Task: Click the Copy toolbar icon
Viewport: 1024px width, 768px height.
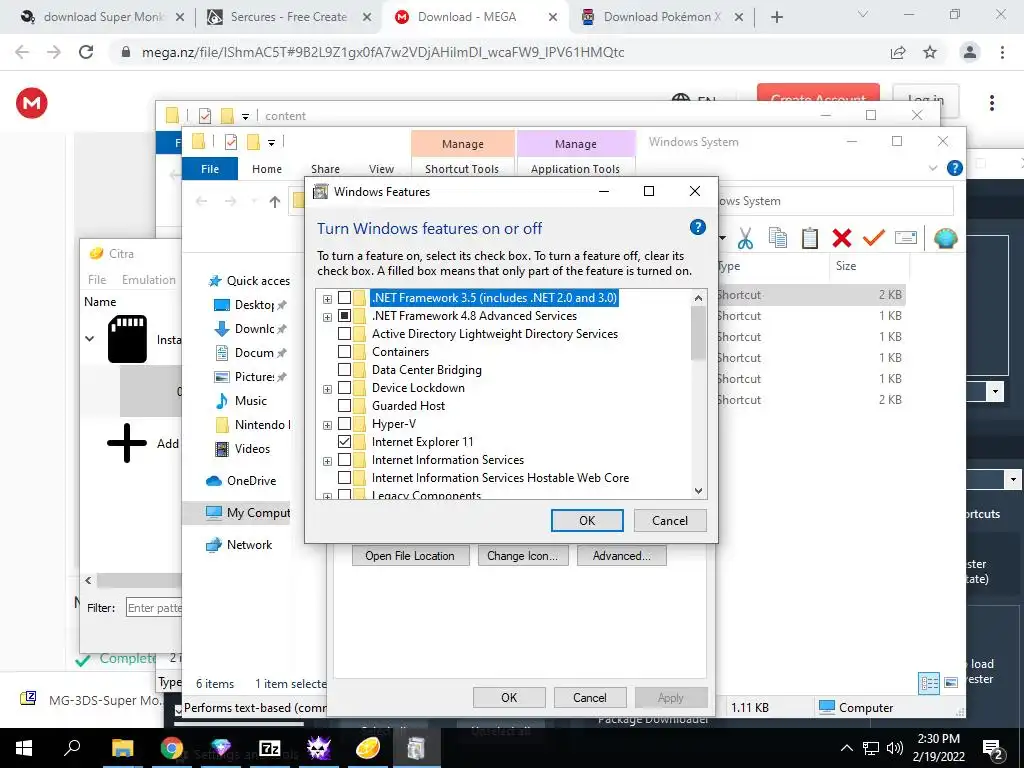Action: (x=777, y=238)
